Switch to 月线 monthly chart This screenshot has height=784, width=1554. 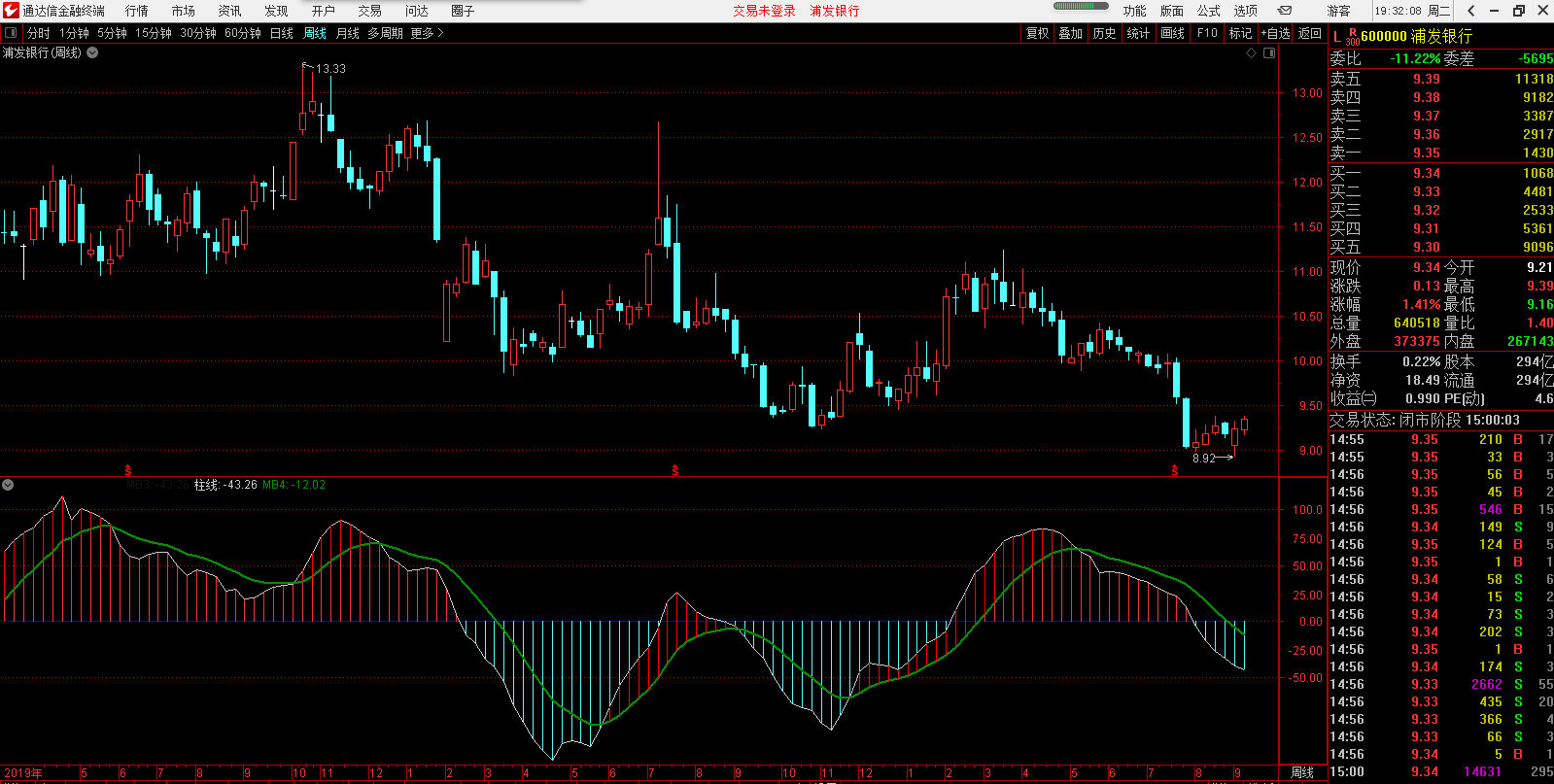click(x=348, y=33)
